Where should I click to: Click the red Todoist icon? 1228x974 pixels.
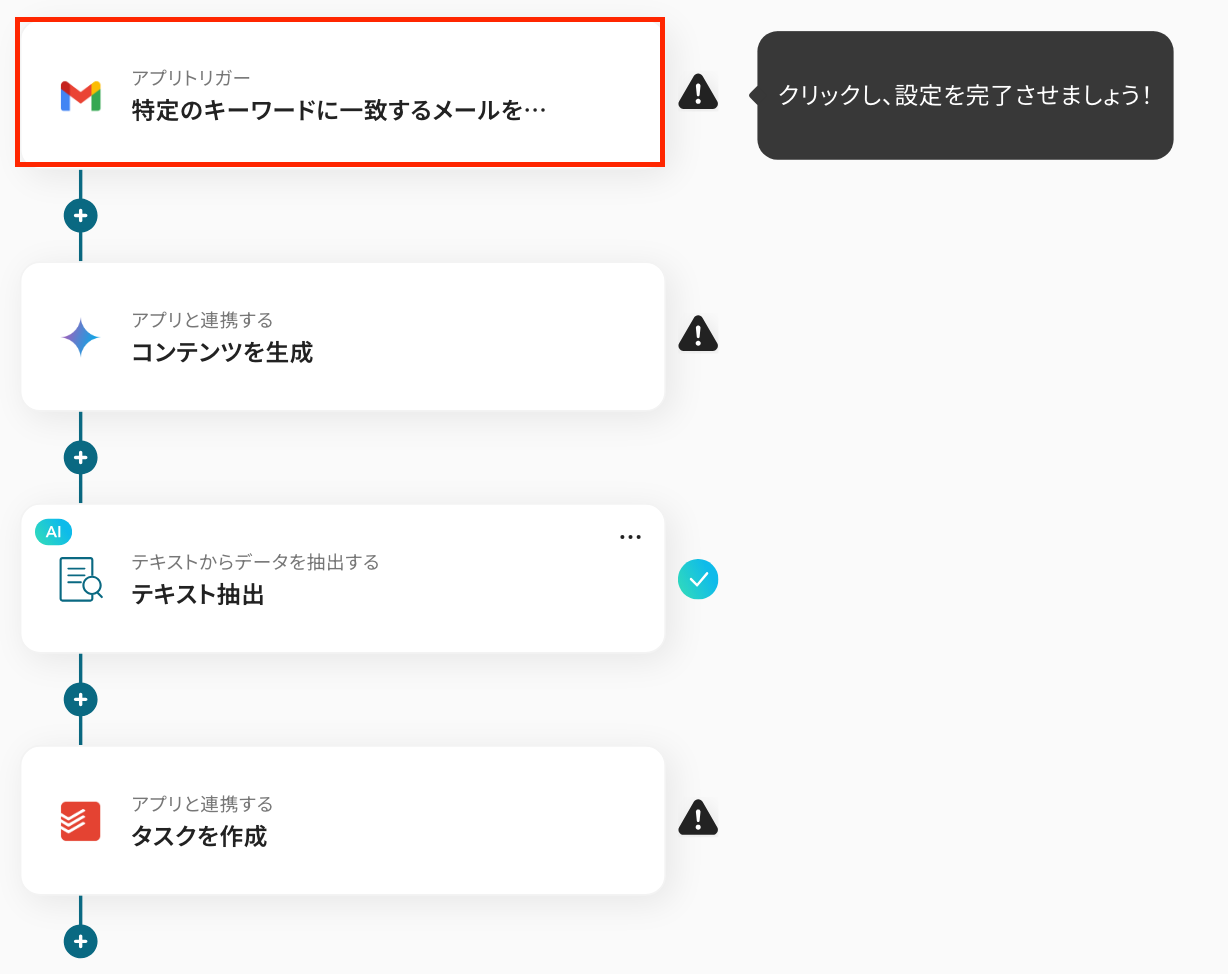(x=80, y=821)
